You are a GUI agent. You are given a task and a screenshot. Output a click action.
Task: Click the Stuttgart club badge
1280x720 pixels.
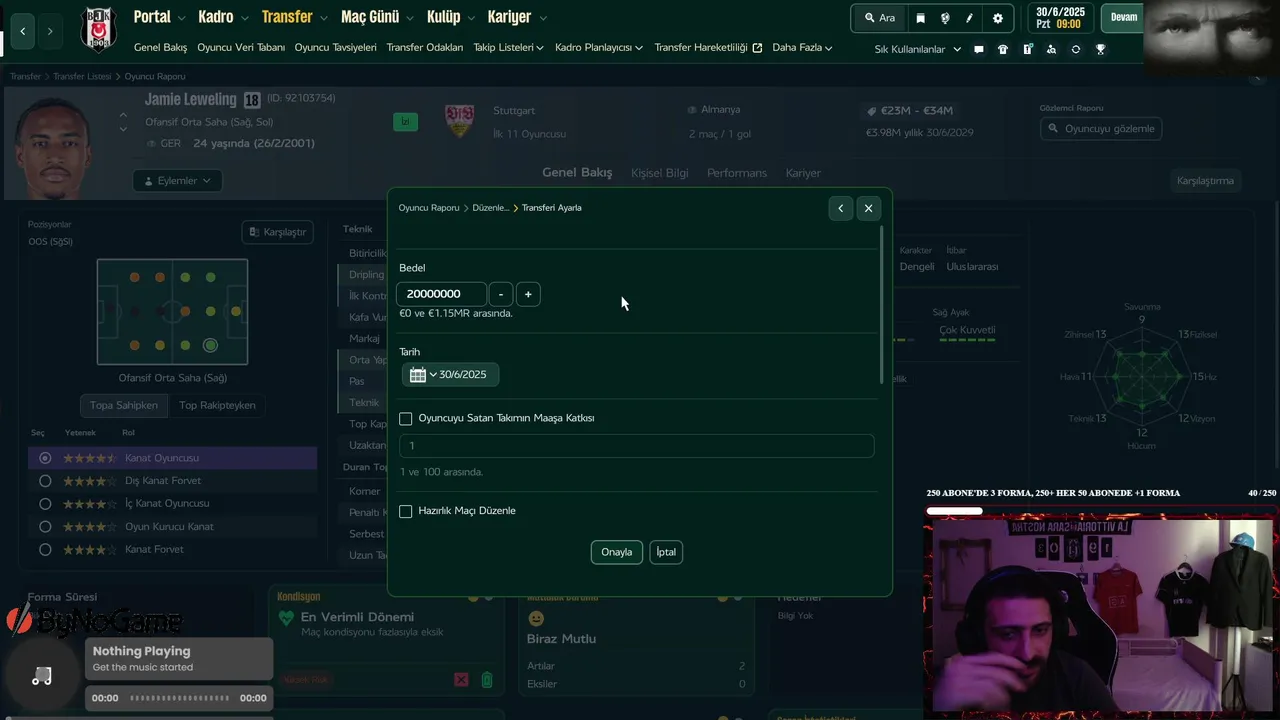(x=459, y=121)
